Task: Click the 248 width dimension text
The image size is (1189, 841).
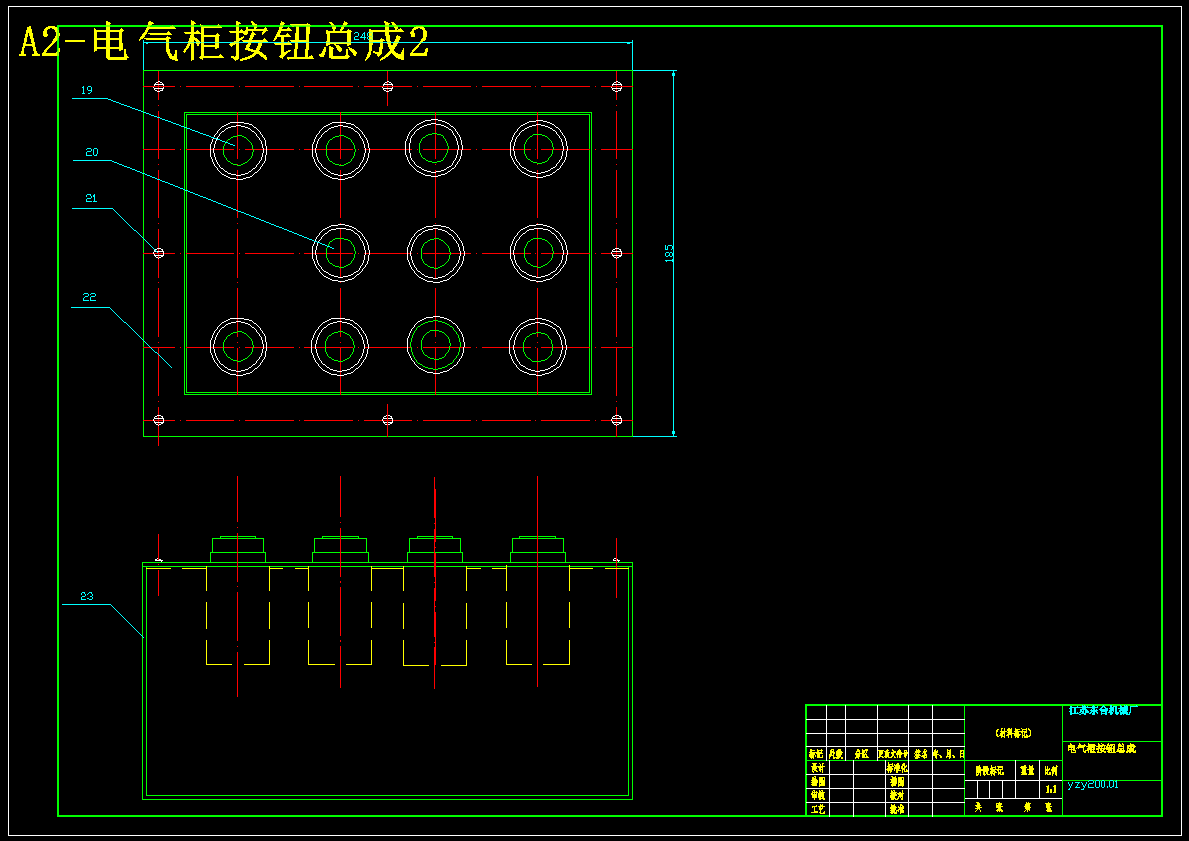Action: [x=362, y=36]
